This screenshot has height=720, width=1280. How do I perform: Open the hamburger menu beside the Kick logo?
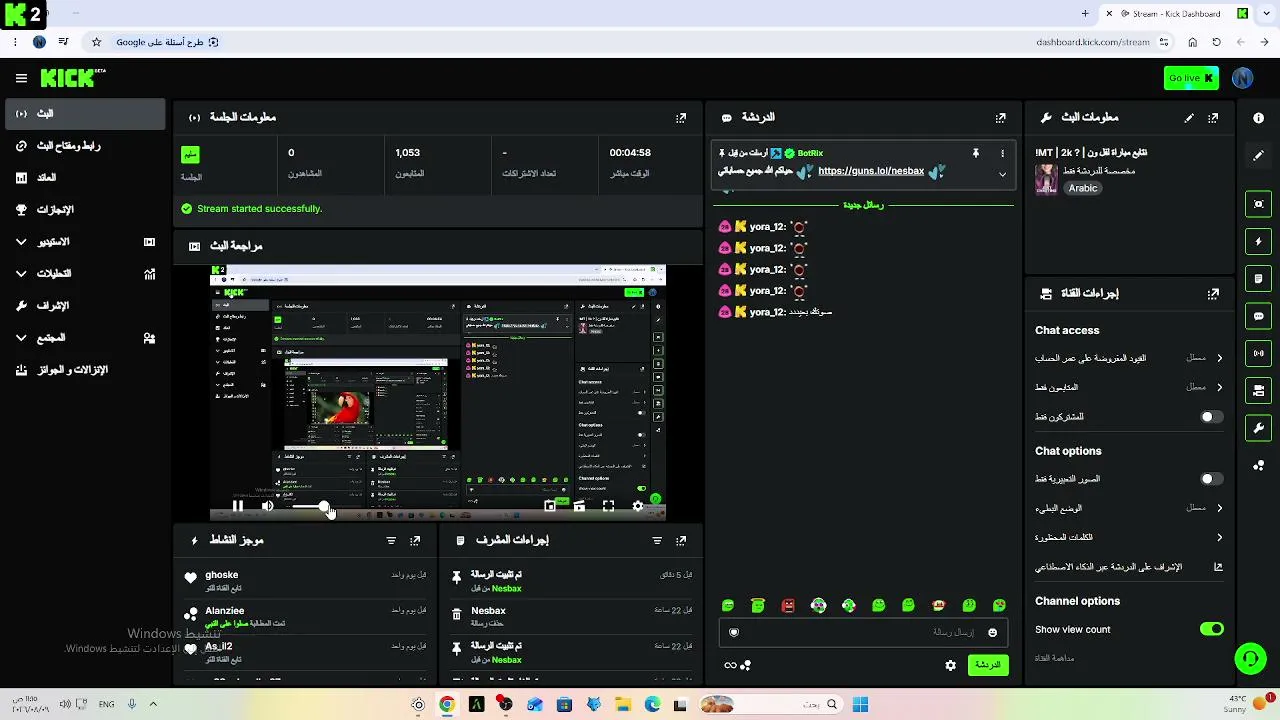click(21, 78)
